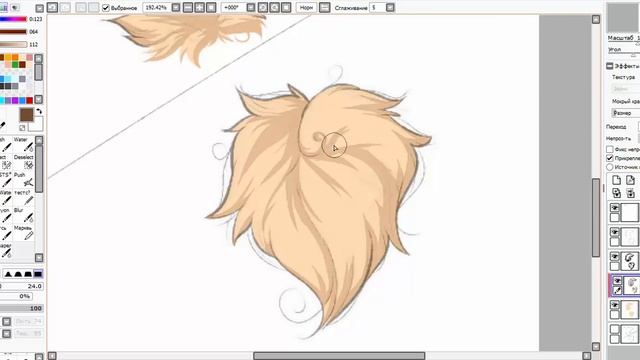Click the rotation field showing +000°
The image size is (640, 360).
pyautogui.click(x=233, y=7)
